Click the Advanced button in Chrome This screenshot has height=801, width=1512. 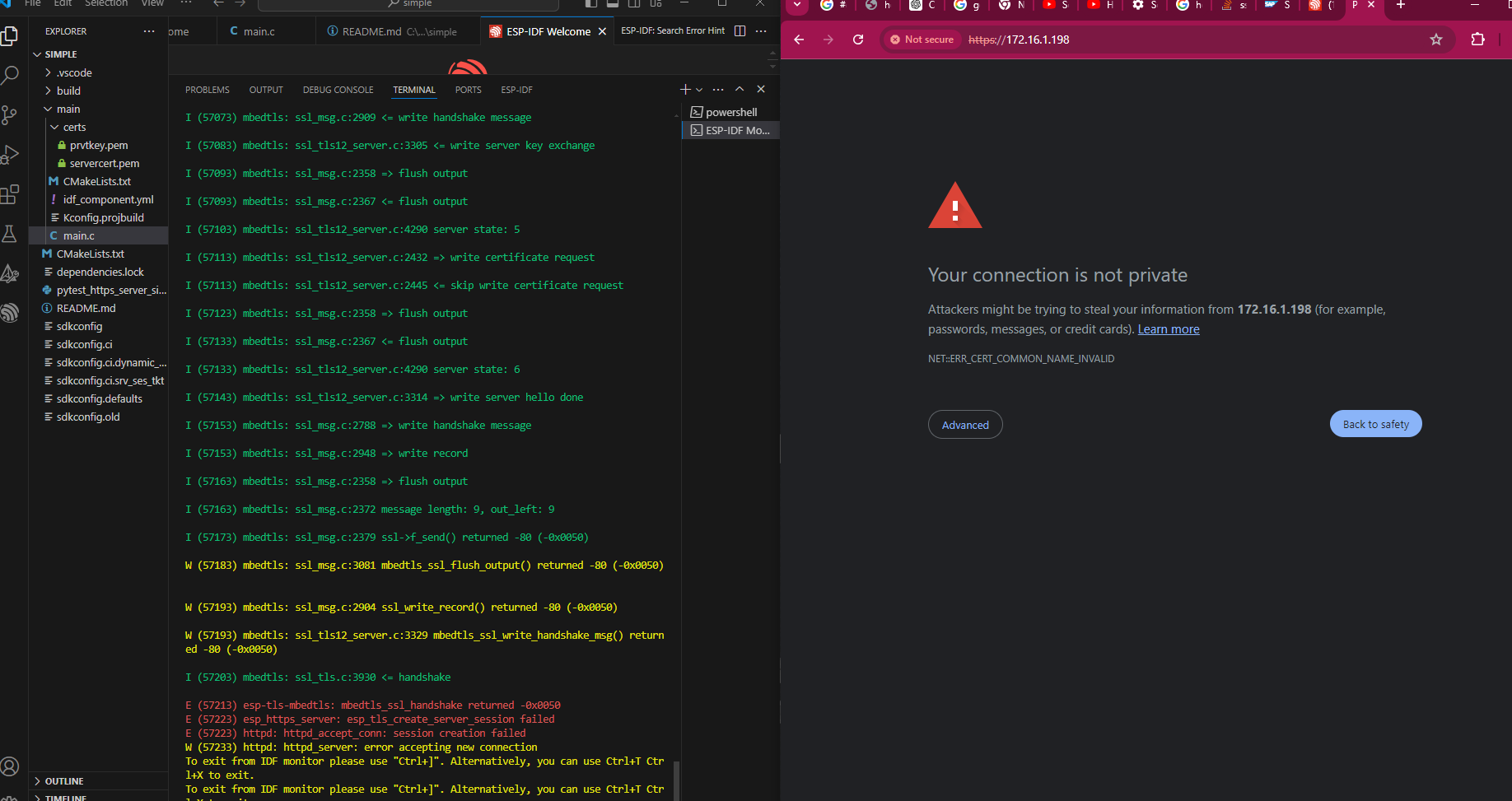tap(965, 425)
